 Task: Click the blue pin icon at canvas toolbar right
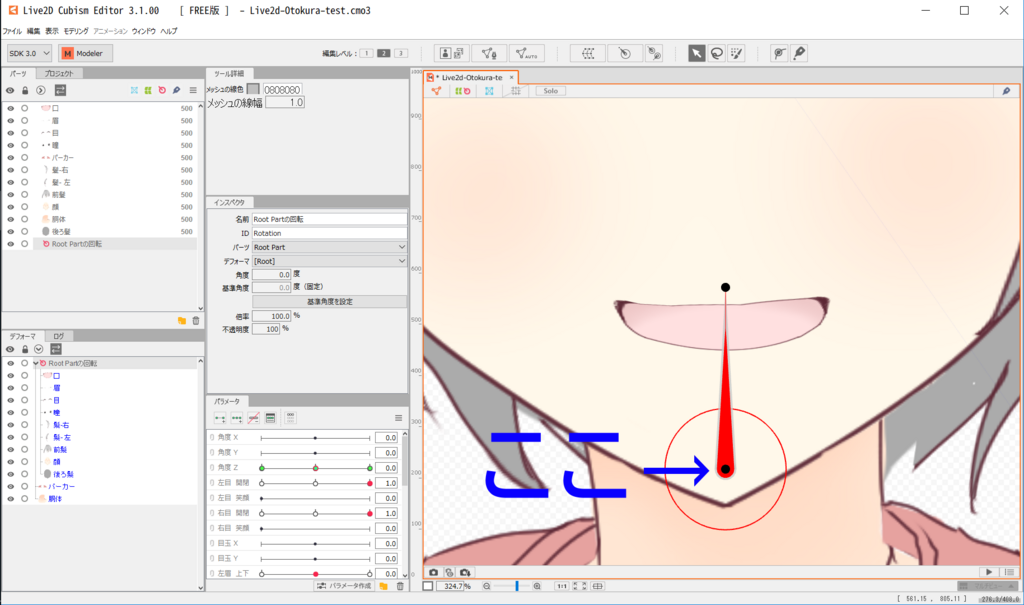pyautogui.click(x=1006, y=91)
